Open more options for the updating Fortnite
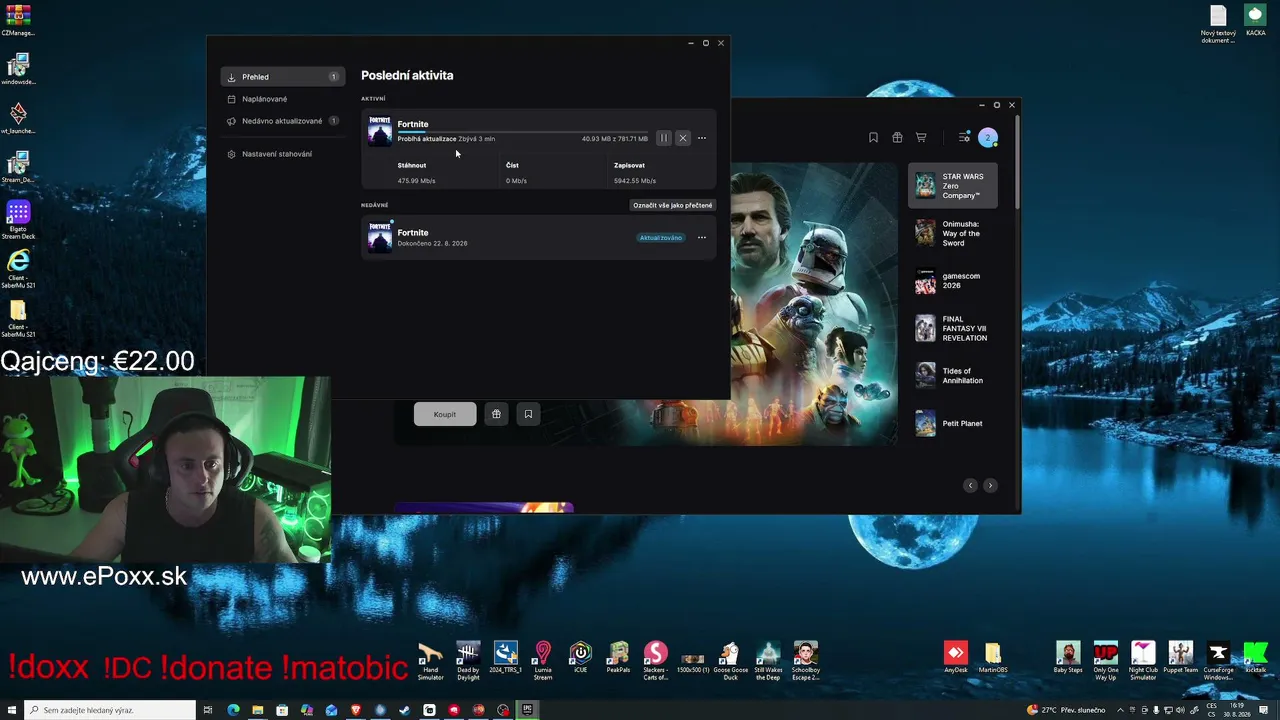This screenshot has height=720, width=1280. click(x=702, y=138)
